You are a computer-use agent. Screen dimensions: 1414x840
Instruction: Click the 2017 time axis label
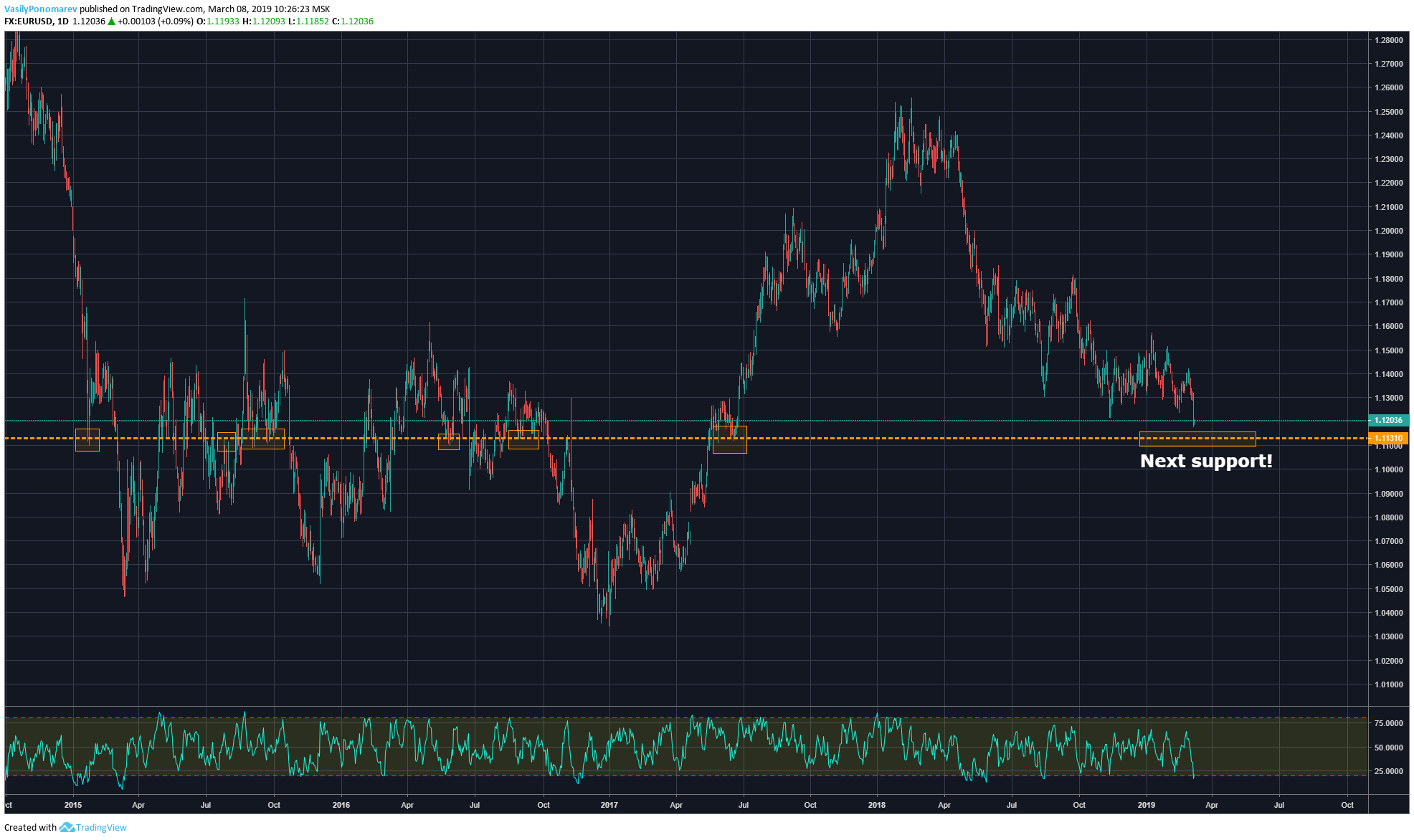tap(609, 805)
